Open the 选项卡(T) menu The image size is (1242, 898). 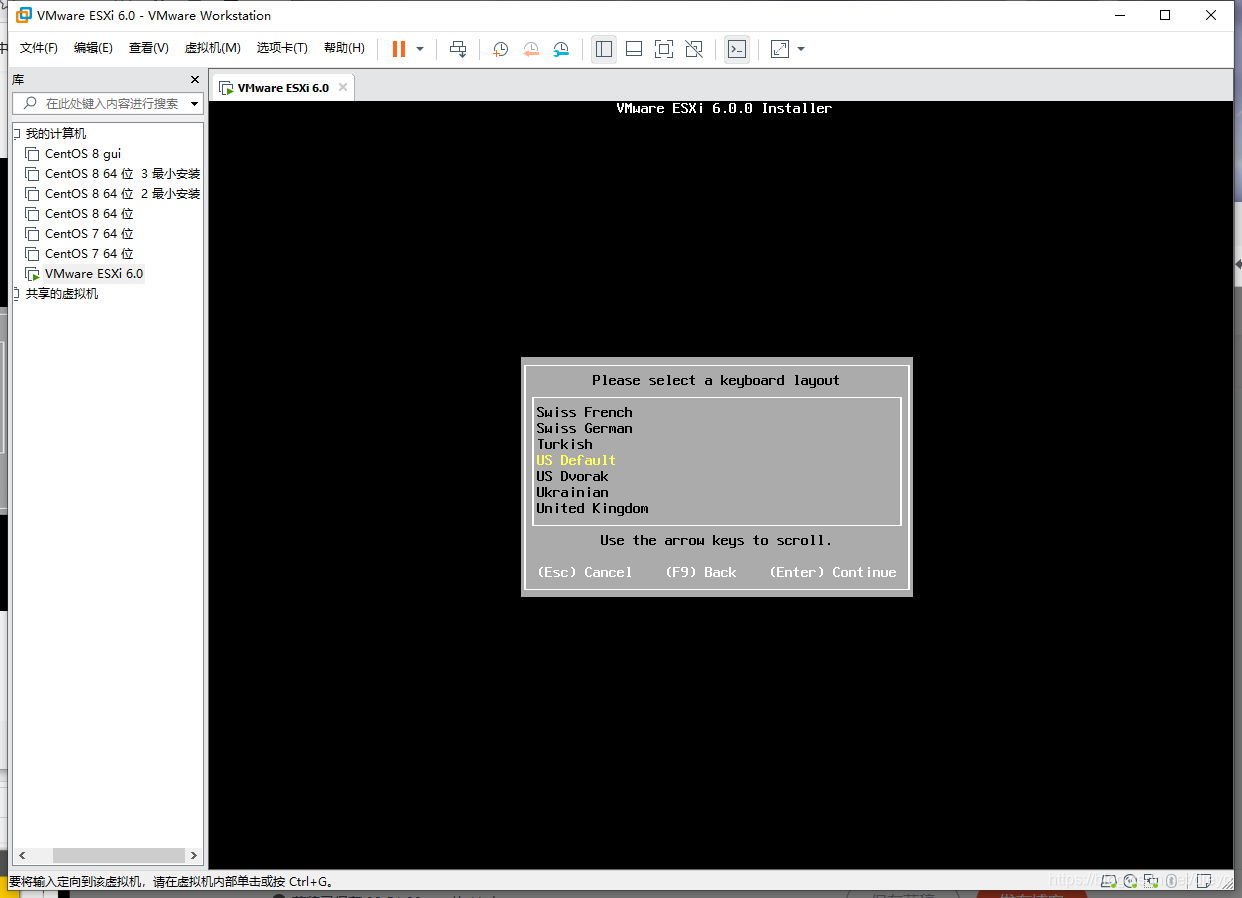282,48
